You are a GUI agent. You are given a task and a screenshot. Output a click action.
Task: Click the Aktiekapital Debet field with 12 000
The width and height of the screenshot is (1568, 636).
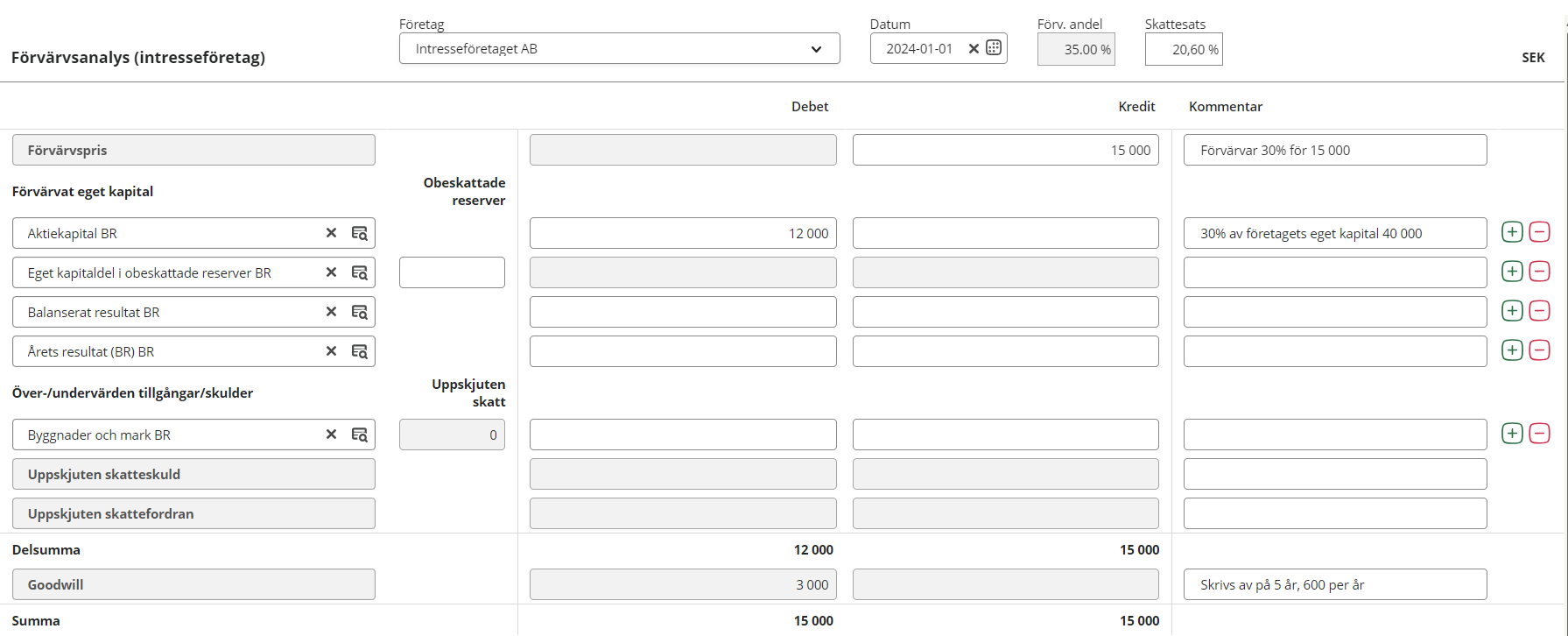682,233
